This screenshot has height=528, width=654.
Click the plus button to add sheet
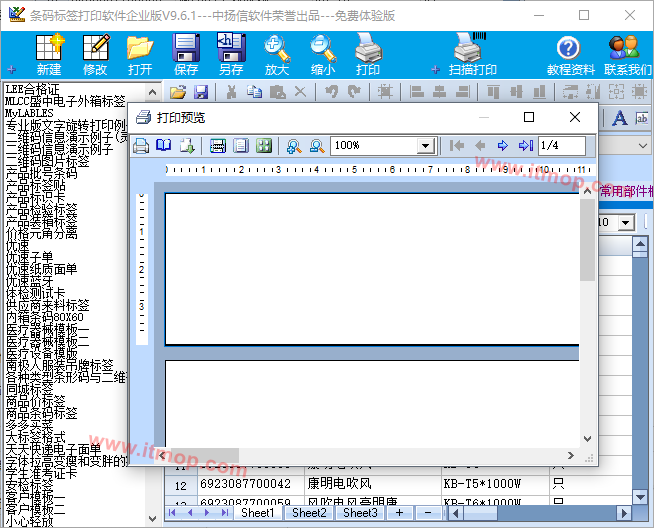tap(399, 513)
